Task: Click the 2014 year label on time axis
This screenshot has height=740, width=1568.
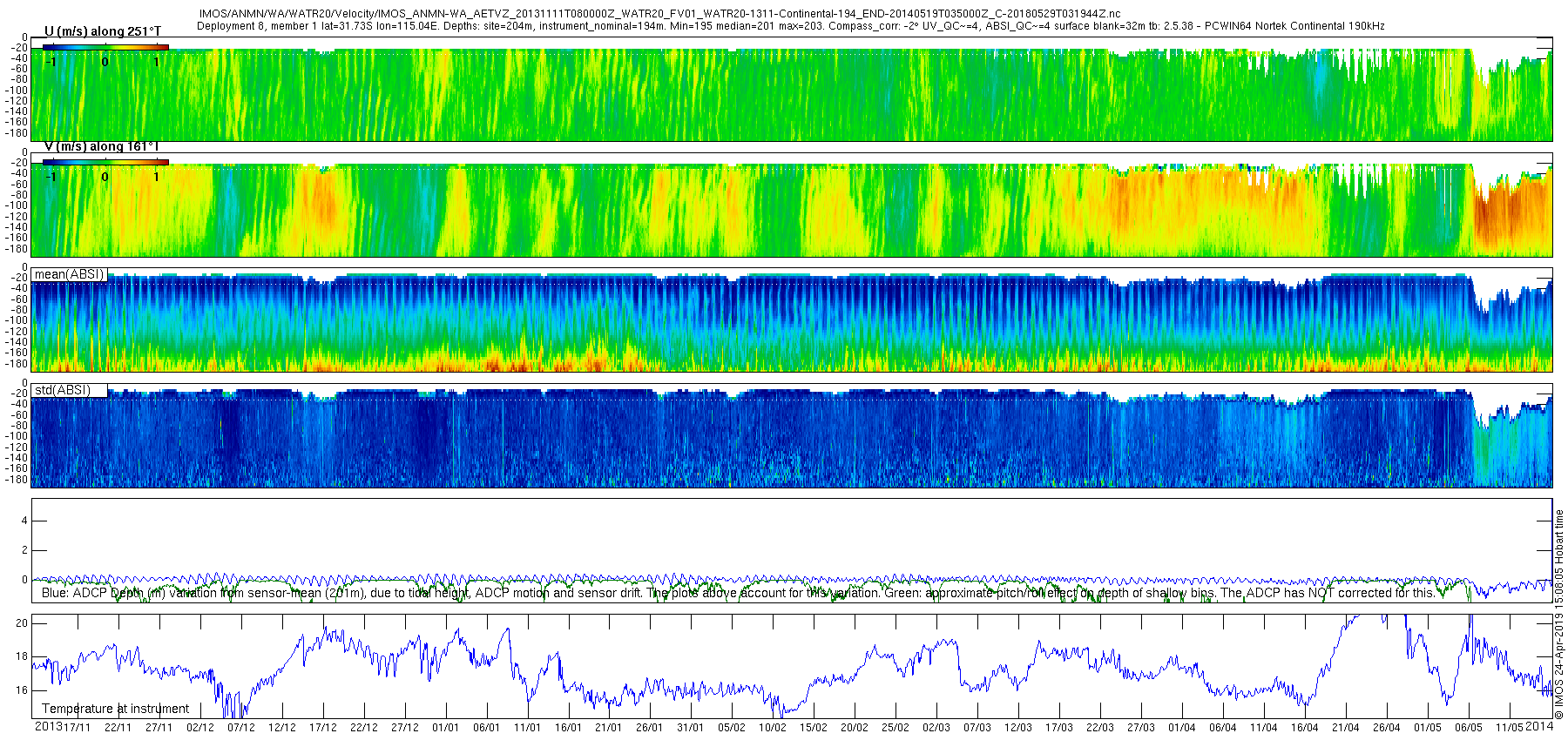Action: (x=1539, y=727)
